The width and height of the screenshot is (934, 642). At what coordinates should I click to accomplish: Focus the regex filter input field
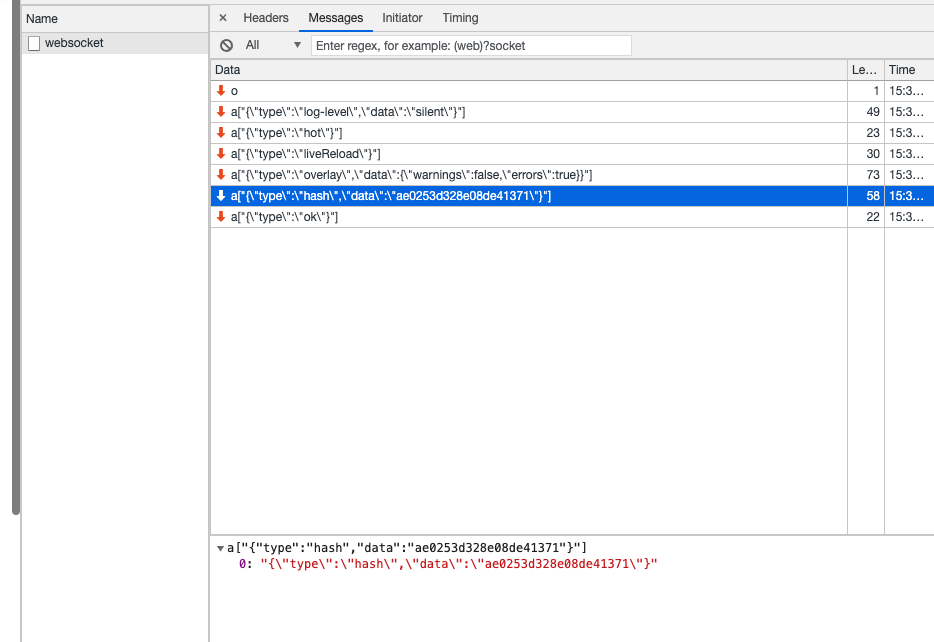(x=471, y=45)
